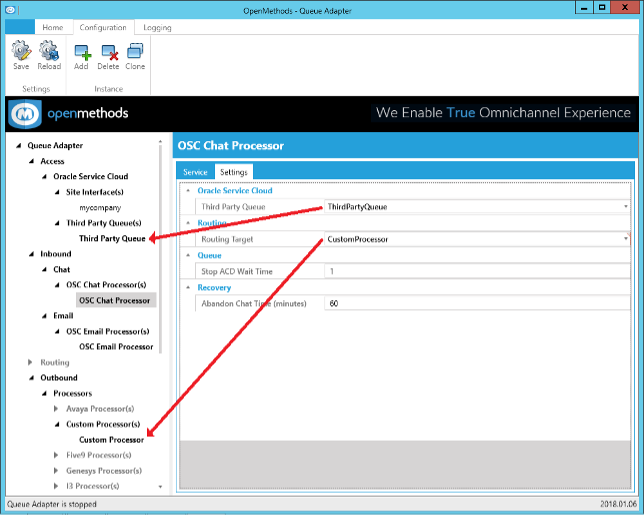
Task: Collapse the Queue Adapter root node
Action: (18, 145)
